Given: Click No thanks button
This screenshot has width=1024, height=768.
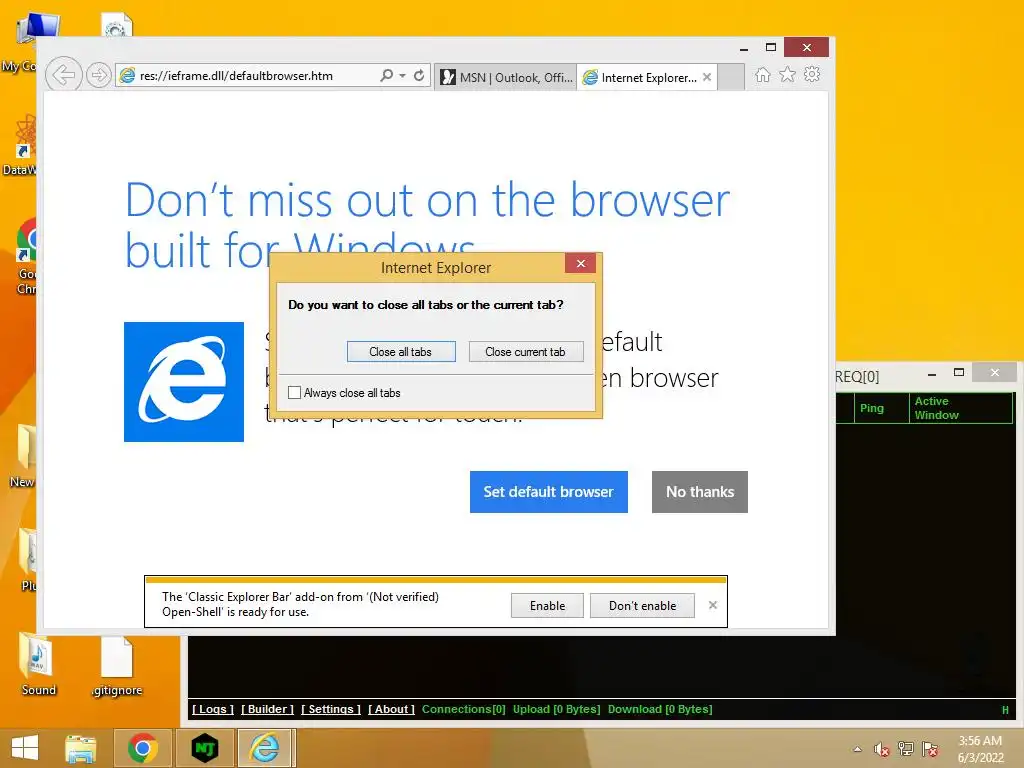Looking at the screenshot, I should coord(699,492).
